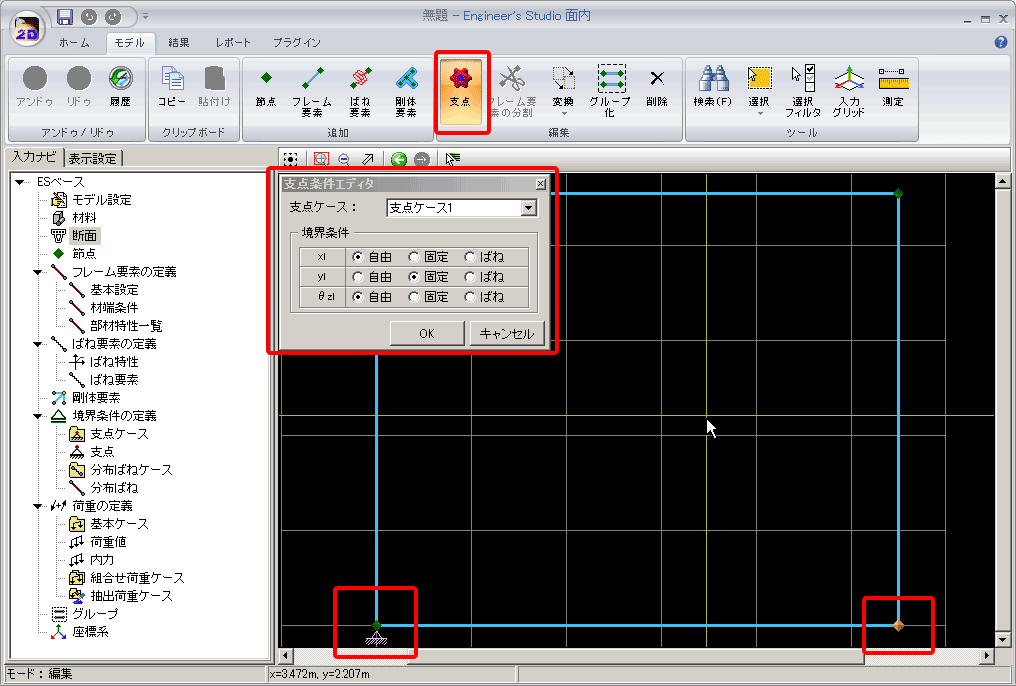Collapse the ESベース tree root
Screen dimensions: 1016x686
pyautogui.click(x=20, y=182)
